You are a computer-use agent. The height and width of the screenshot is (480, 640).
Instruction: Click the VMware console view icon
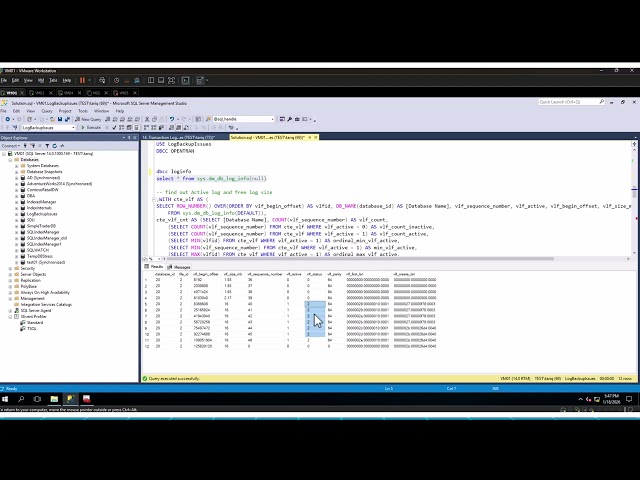185,80
